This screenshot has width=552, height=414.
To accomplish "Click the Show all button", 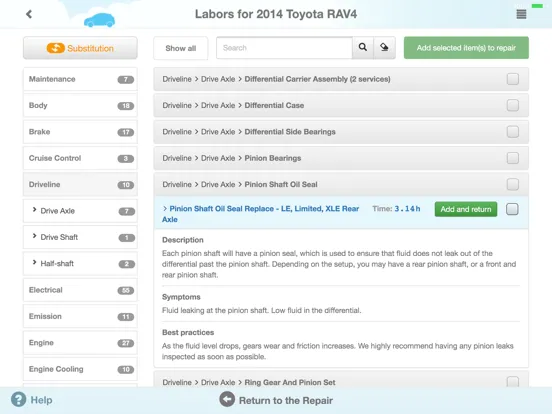I will point(181,48).
